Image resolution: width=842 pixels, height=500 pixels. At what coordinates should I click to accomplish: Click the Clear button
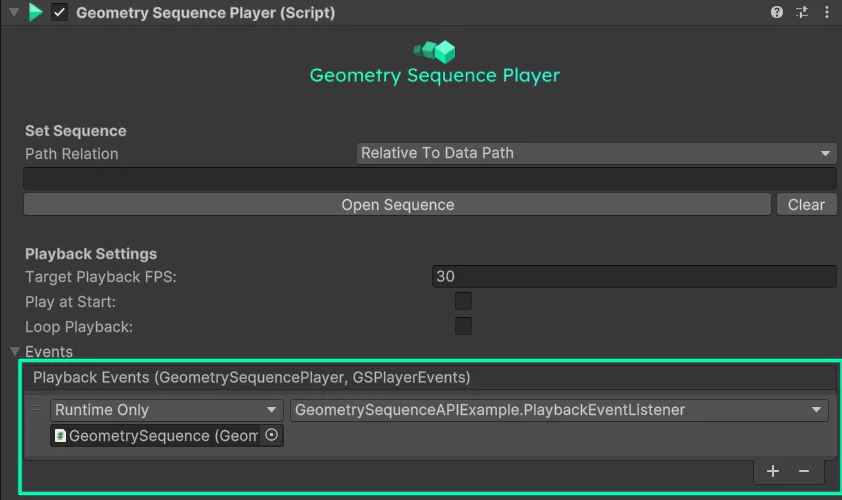pos(806,205)
